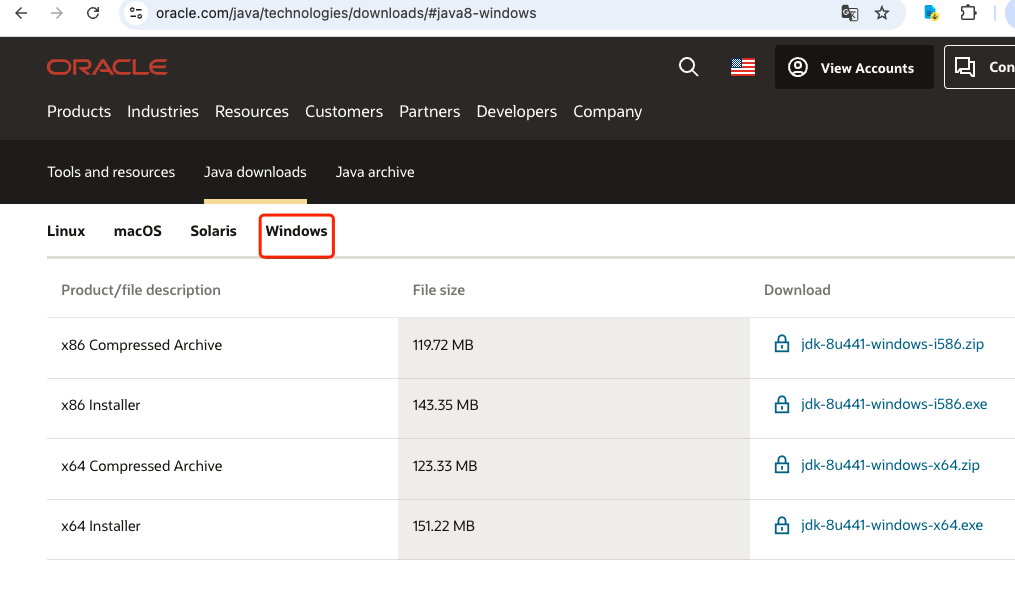This screenshot has height=590, width=1015.
Task: Open the Industries menu
Action: pyautogui.click(x=163, y=111)
